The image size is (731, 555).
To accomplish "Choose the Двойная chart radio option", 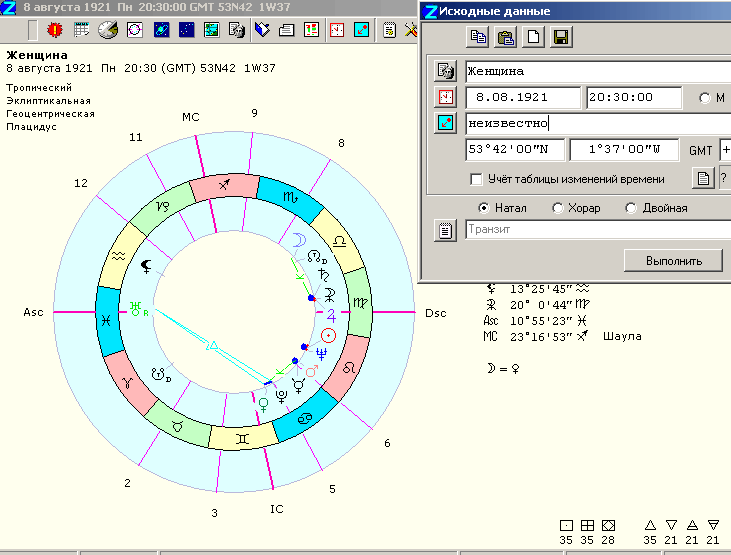I will point(631,208).
